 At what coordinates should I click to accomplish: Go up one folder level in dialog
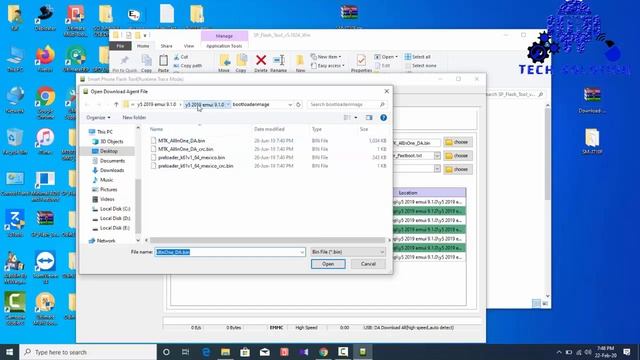(x=116, y=104)
